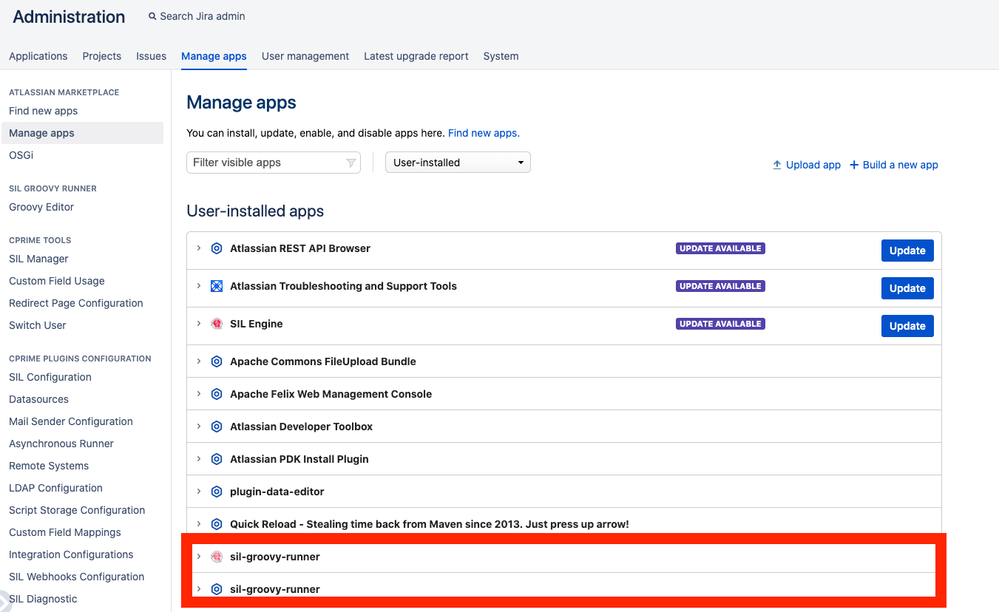999x612 pixels.
Task: Open OSGi in the sidebar
Action: 21,155
